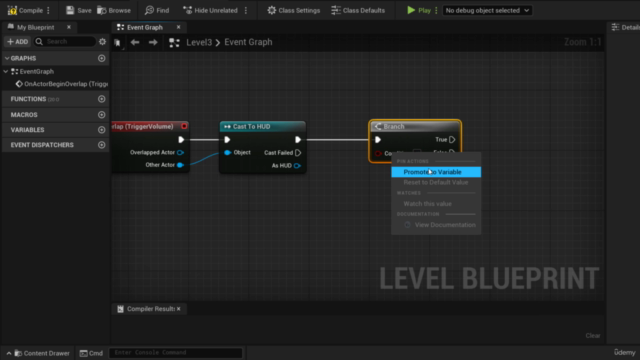Add a new graph with plus icon
The width and height of the screenshot is (640, 360).
pos(102,58)
